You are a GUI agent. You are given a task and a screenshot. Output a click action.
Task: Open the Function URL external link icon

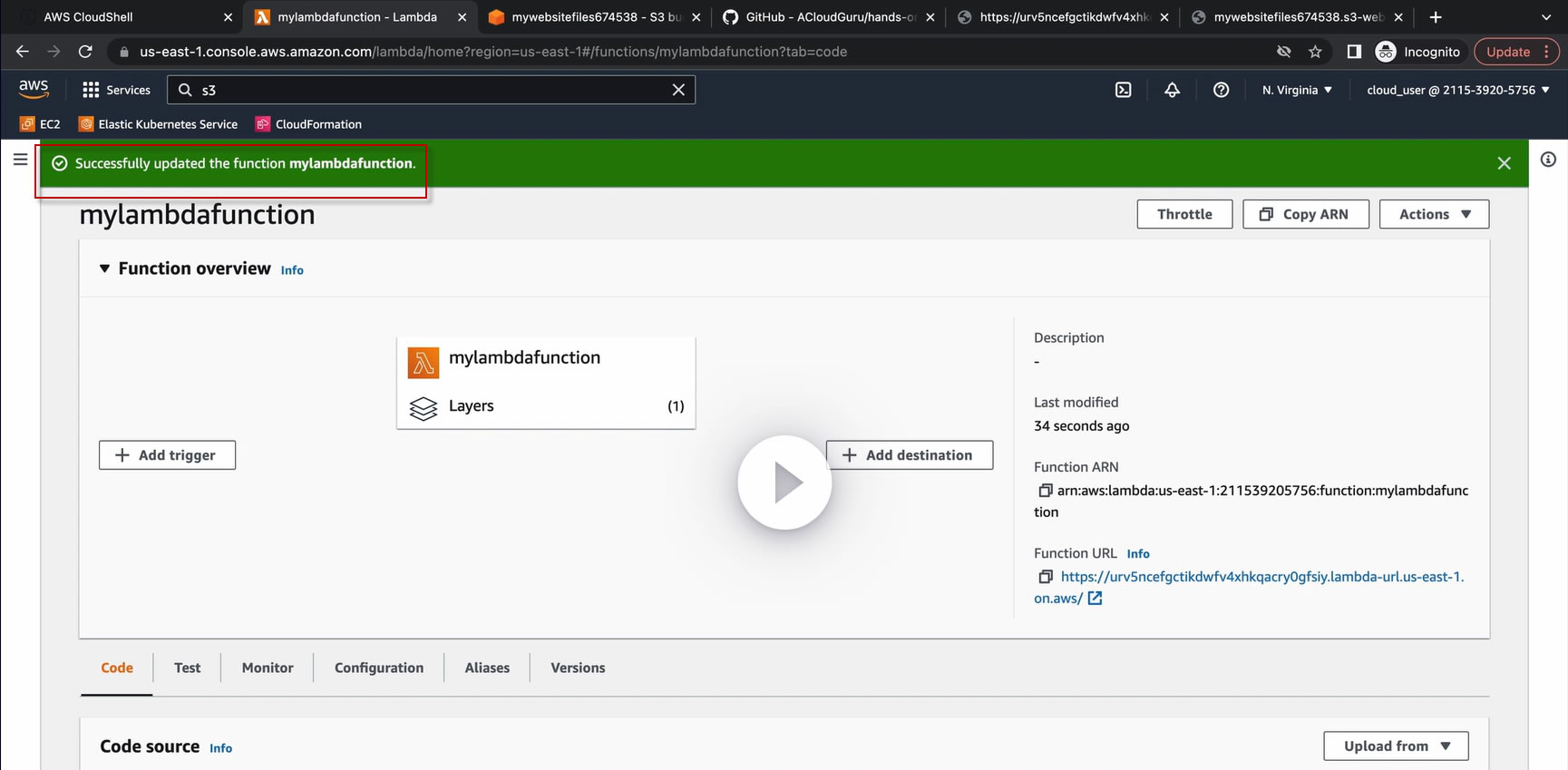point(1095,599)
